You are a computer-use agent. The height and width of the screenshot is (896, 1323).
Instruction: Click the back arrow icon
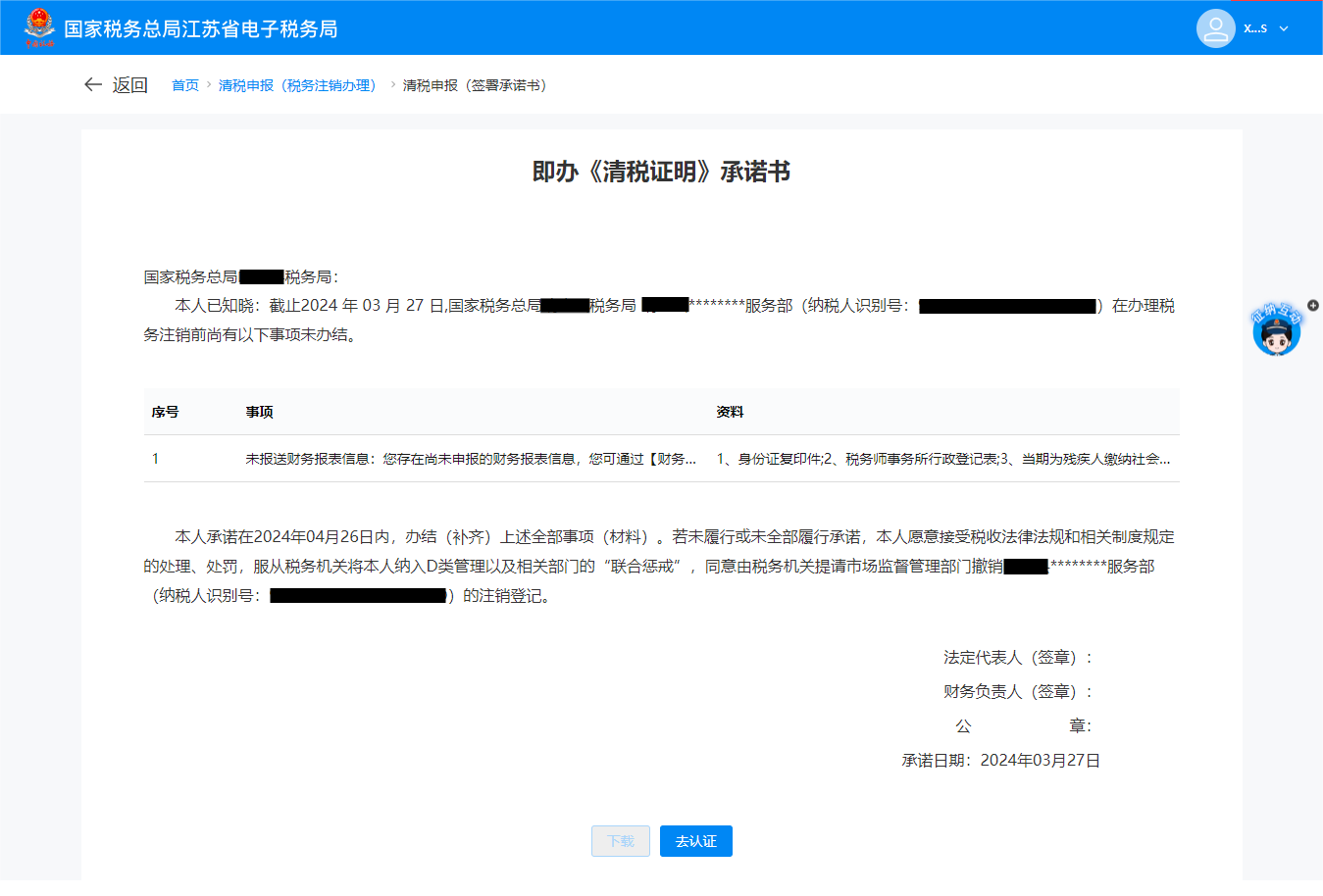pyautogui.click(x=93, y=85)
